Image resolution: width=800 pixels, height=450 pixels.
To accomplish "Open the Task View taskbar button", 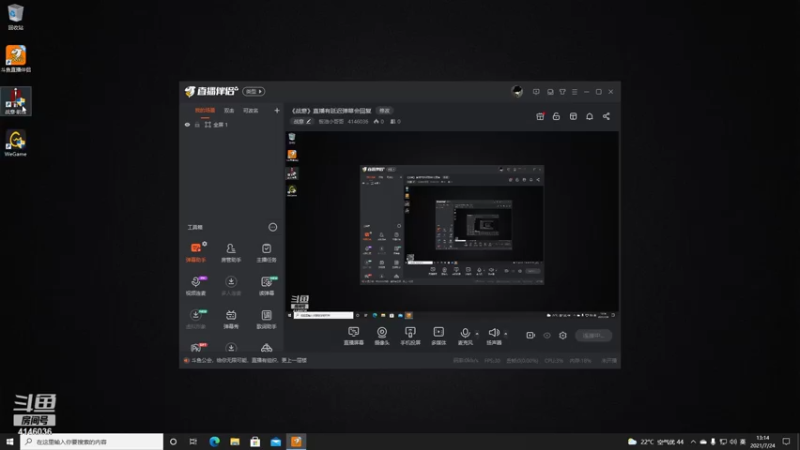I will click(193, 441).
